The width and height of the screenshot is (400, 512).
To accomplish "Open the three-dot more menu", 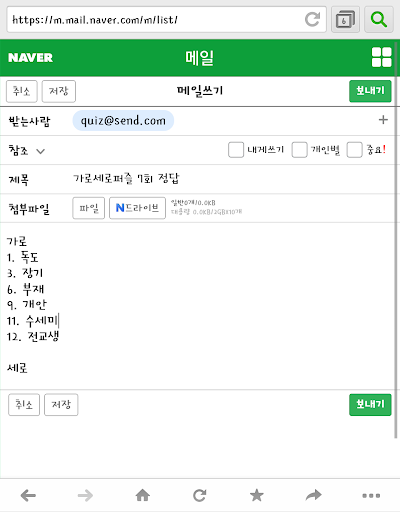I will point(371,496).
